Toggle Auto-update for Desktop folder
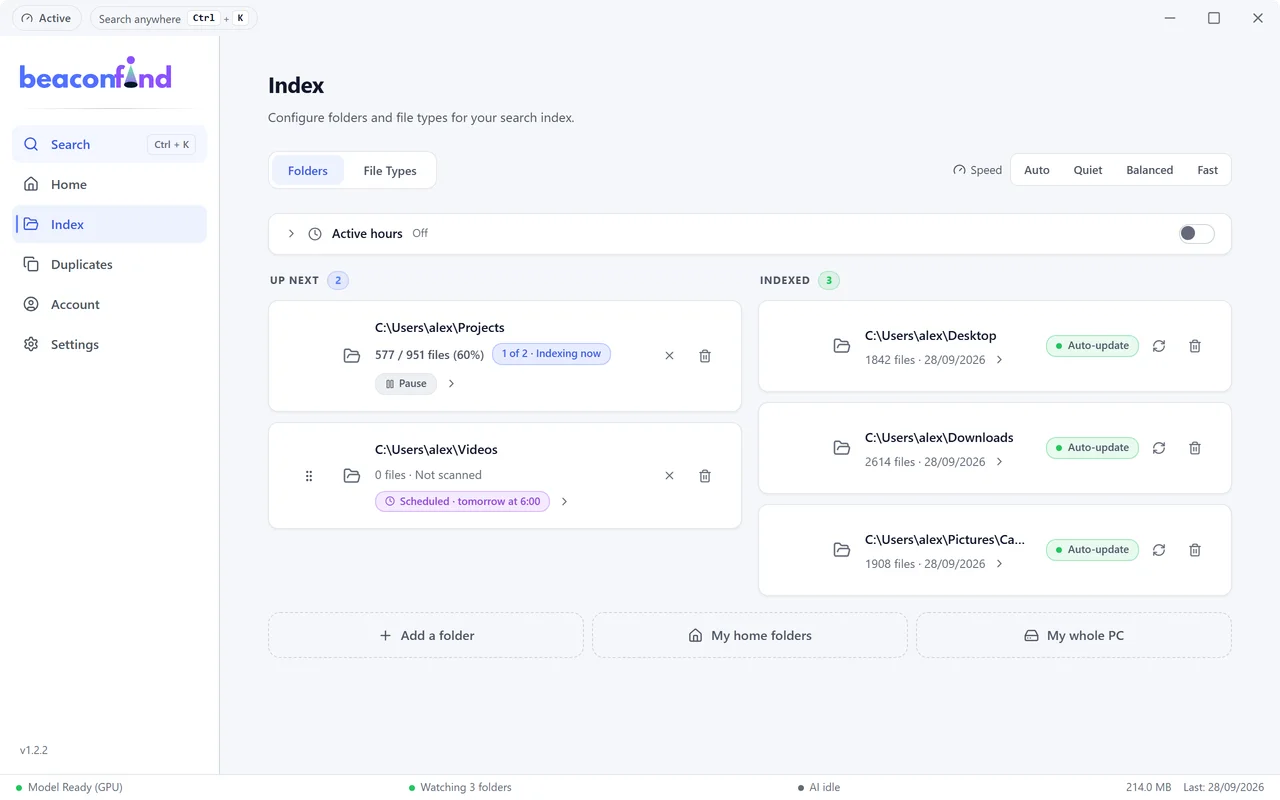Viewport: 1280px width, 800px height. point(1092,346)
